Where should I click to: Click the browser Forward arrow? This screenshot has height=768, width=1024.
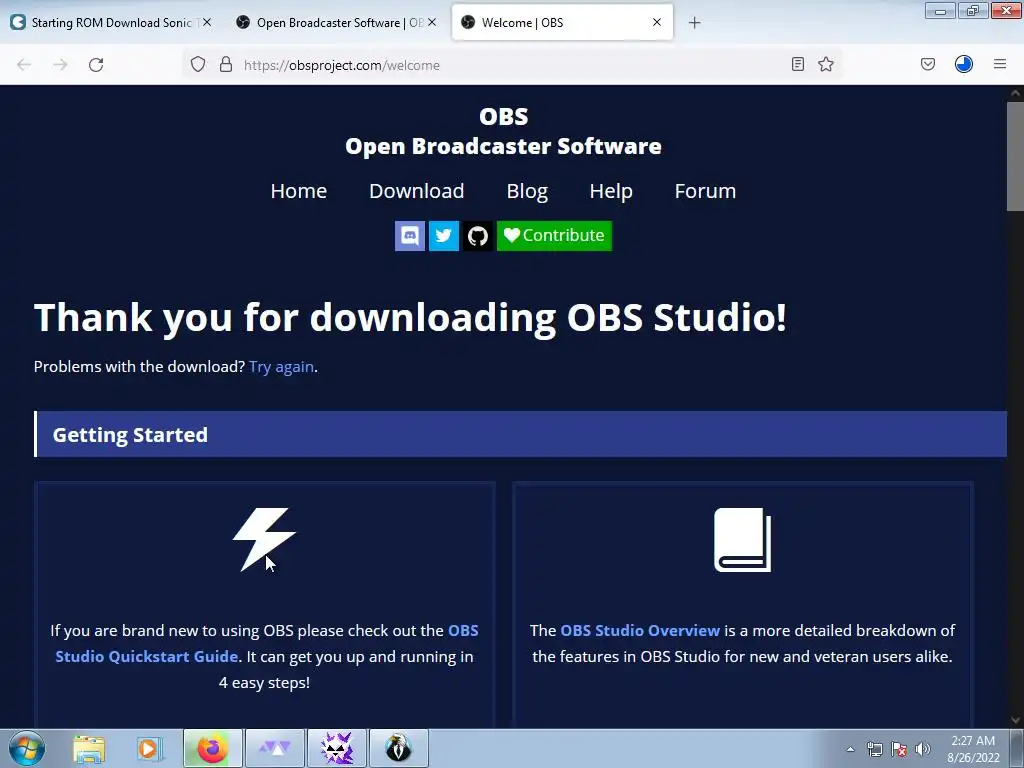click(60, 65)
